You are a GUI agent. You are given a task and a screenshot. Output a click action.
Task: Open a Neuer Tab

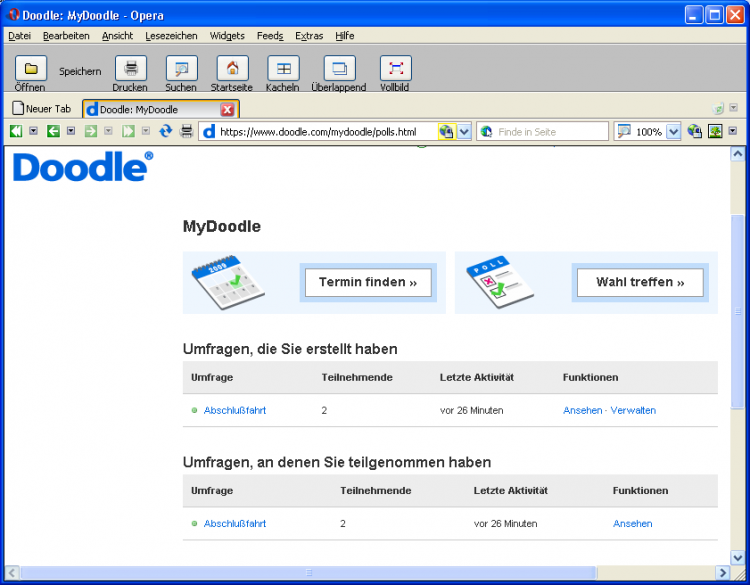pos(42,109)
